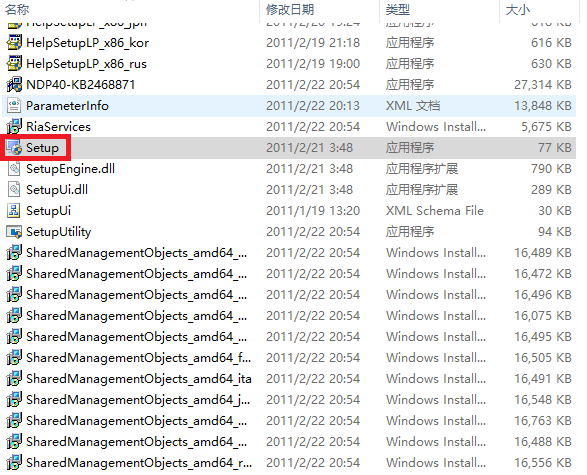Click the HelpSetupLP_x86_rus application icon
Screen dimensions: 587x475
coord(14,64)
